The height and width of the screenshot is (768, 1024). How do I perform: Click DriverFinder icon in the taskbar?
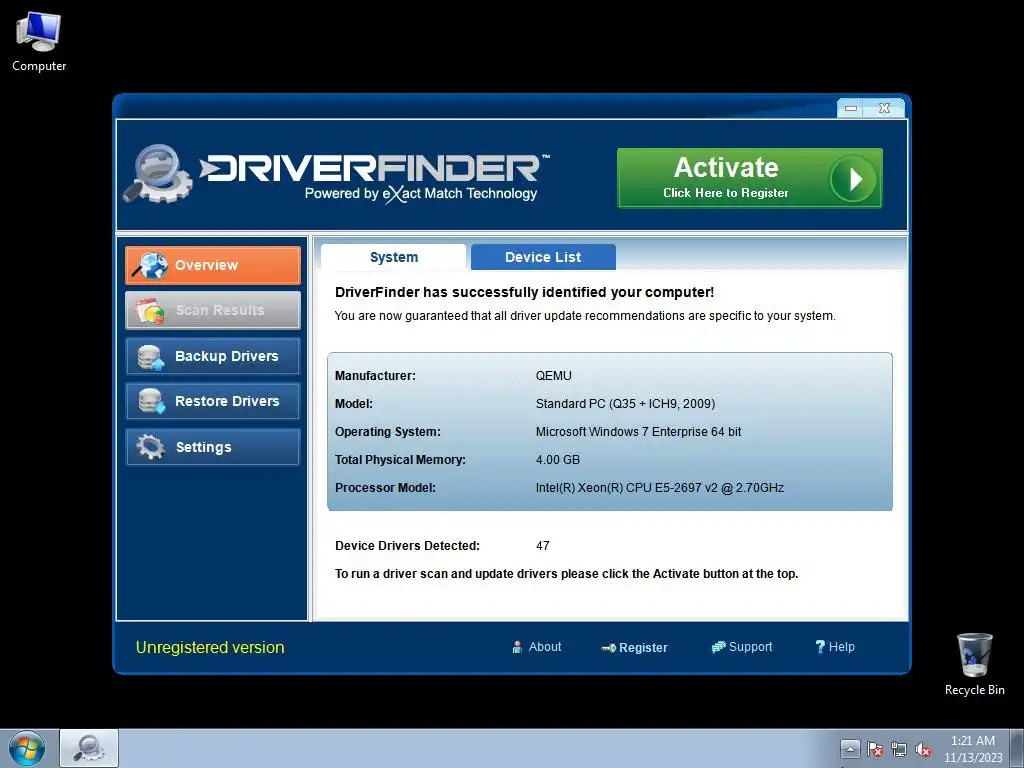89,748
